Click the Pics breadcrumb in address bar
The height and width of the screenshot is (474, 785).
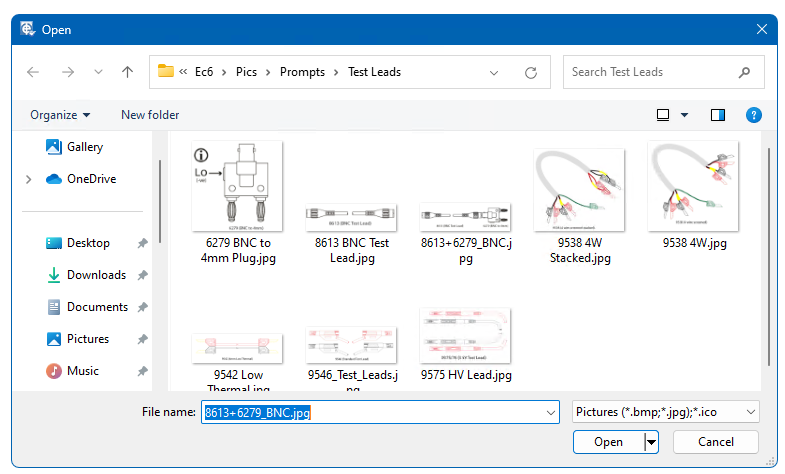[246, 72]
